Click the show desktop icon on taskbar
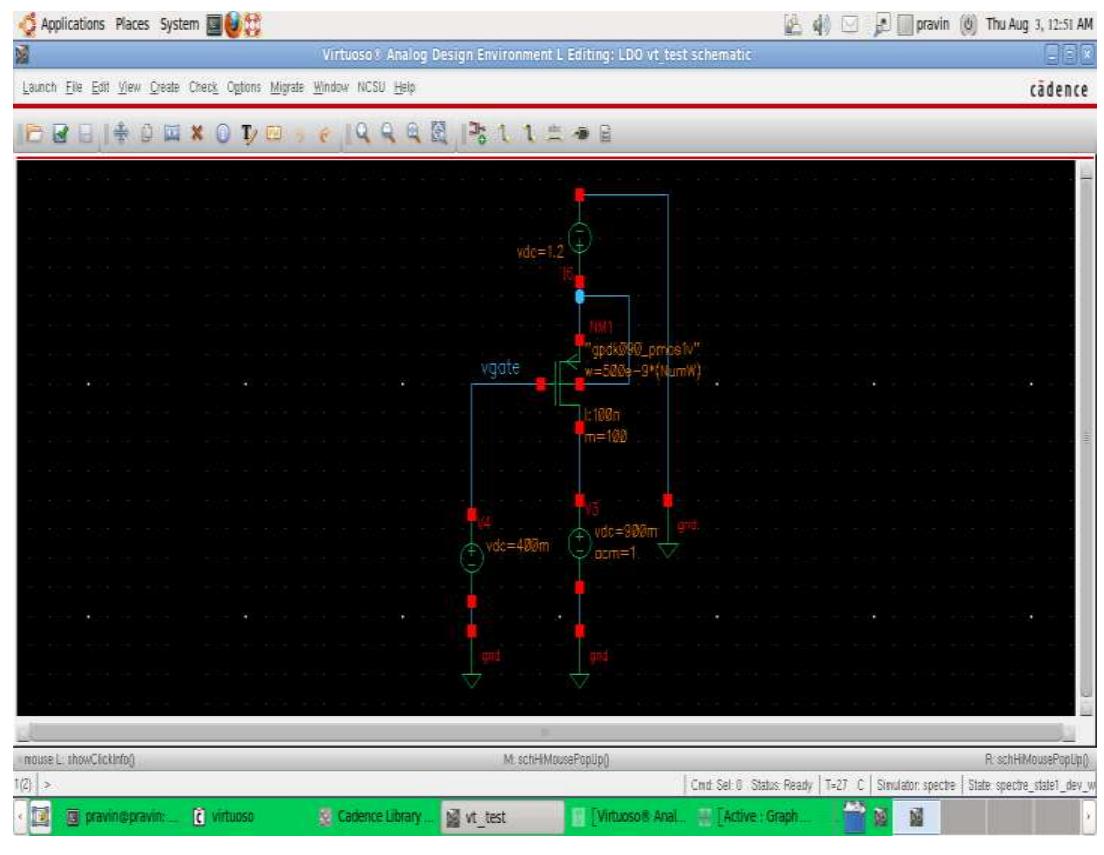Image resolution: width=1104 pixels, height=855 pixels. coord(41,817)
